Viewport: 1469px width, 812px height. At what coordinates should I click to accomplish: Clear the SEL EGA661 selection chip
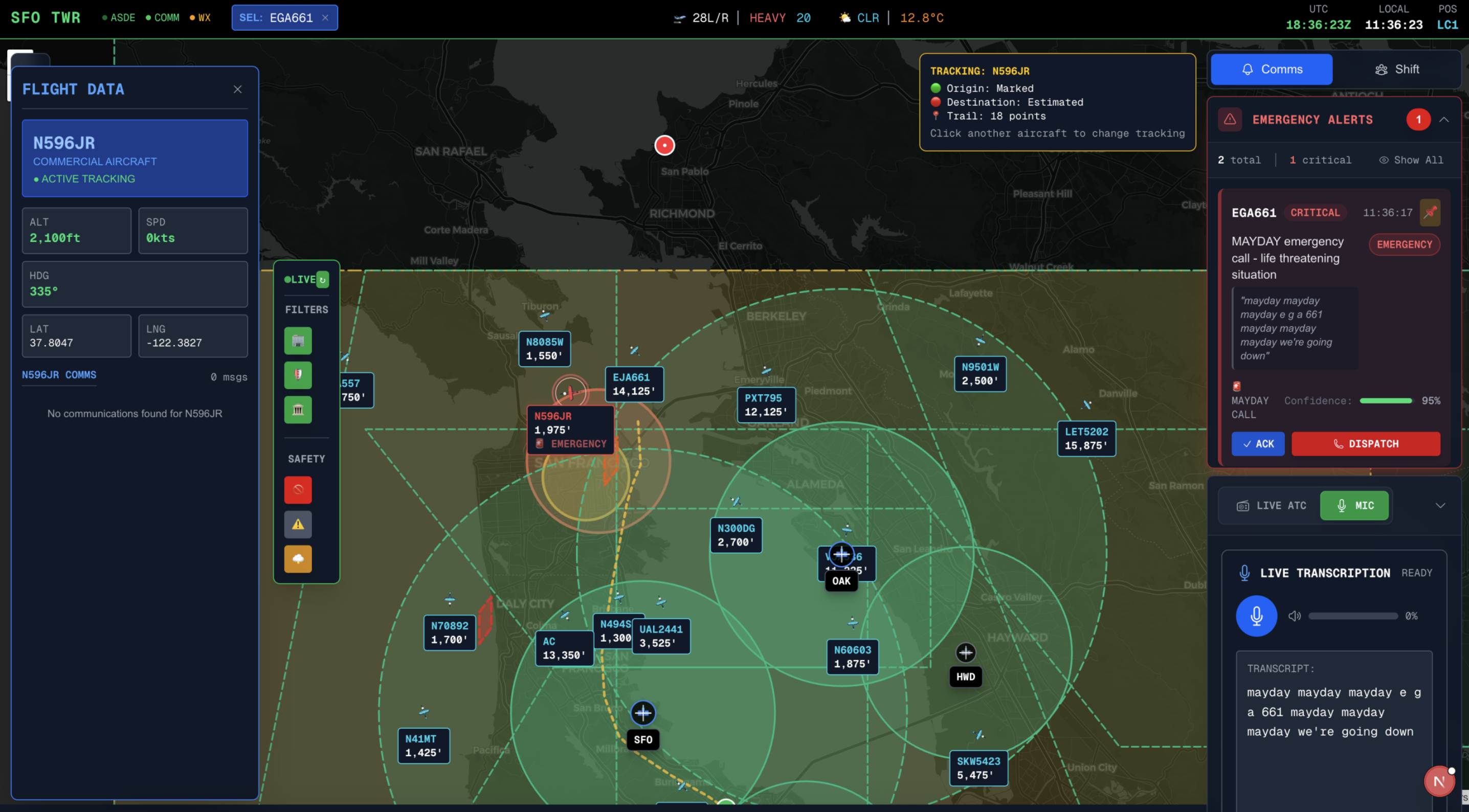325,18
